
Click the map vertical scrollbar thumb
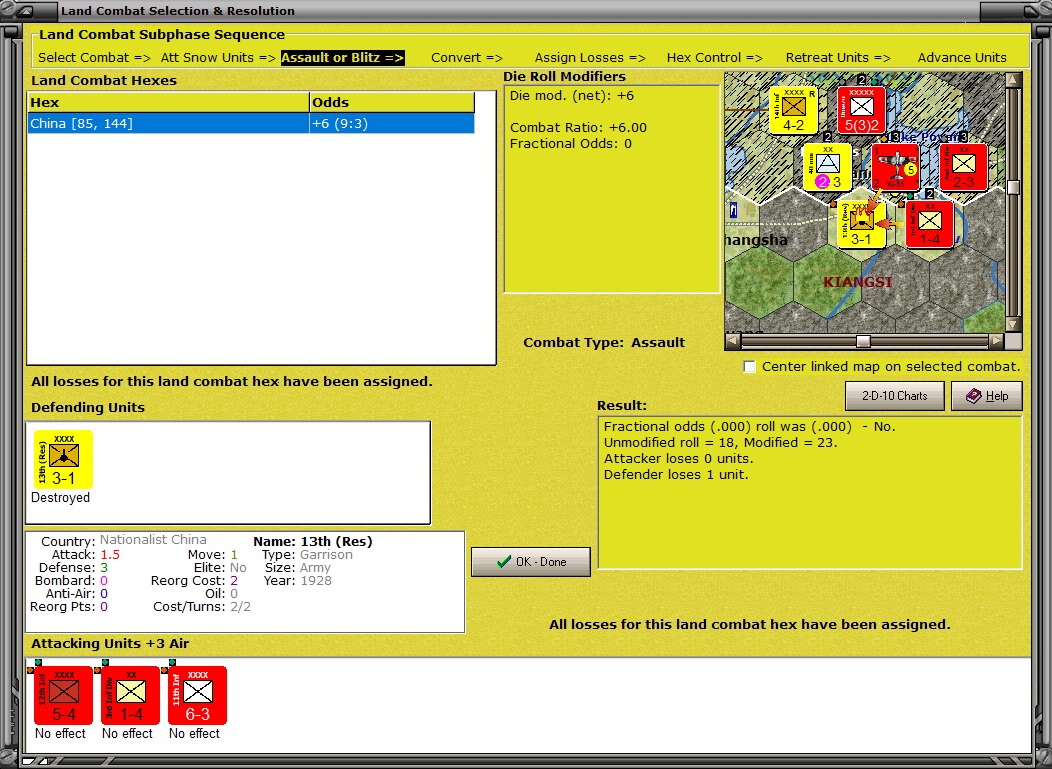tap(1013, 187)
